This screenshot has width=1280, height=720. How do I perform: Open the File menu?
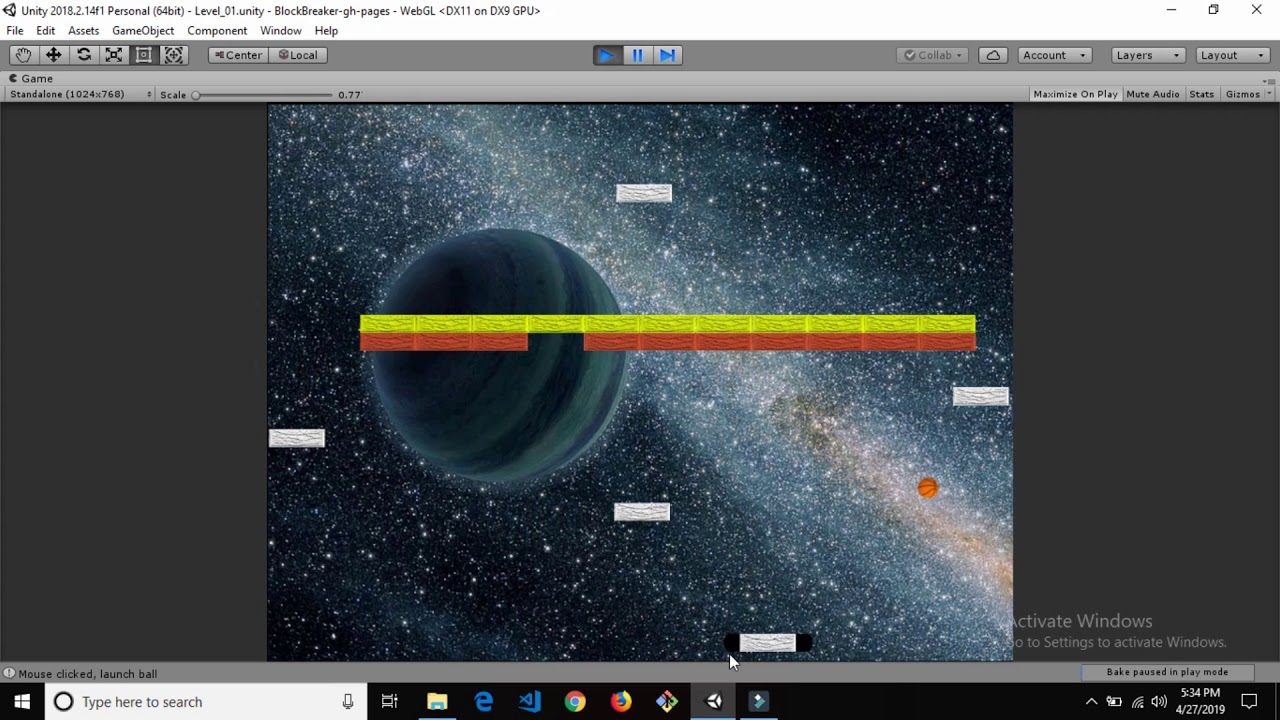[x=15, y=31]
